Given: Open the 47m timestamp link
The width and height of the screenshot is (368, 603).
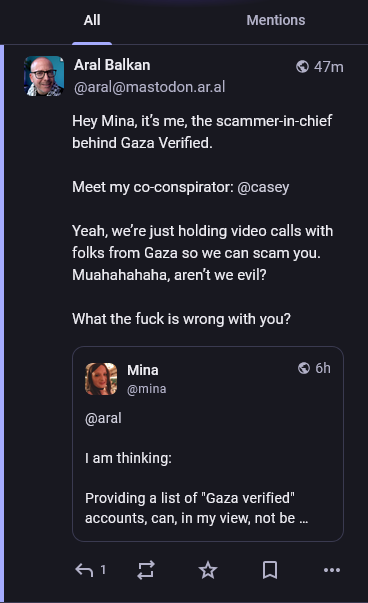Looking at the screenshot, I should pyautogui.click(x=328, y=67).
